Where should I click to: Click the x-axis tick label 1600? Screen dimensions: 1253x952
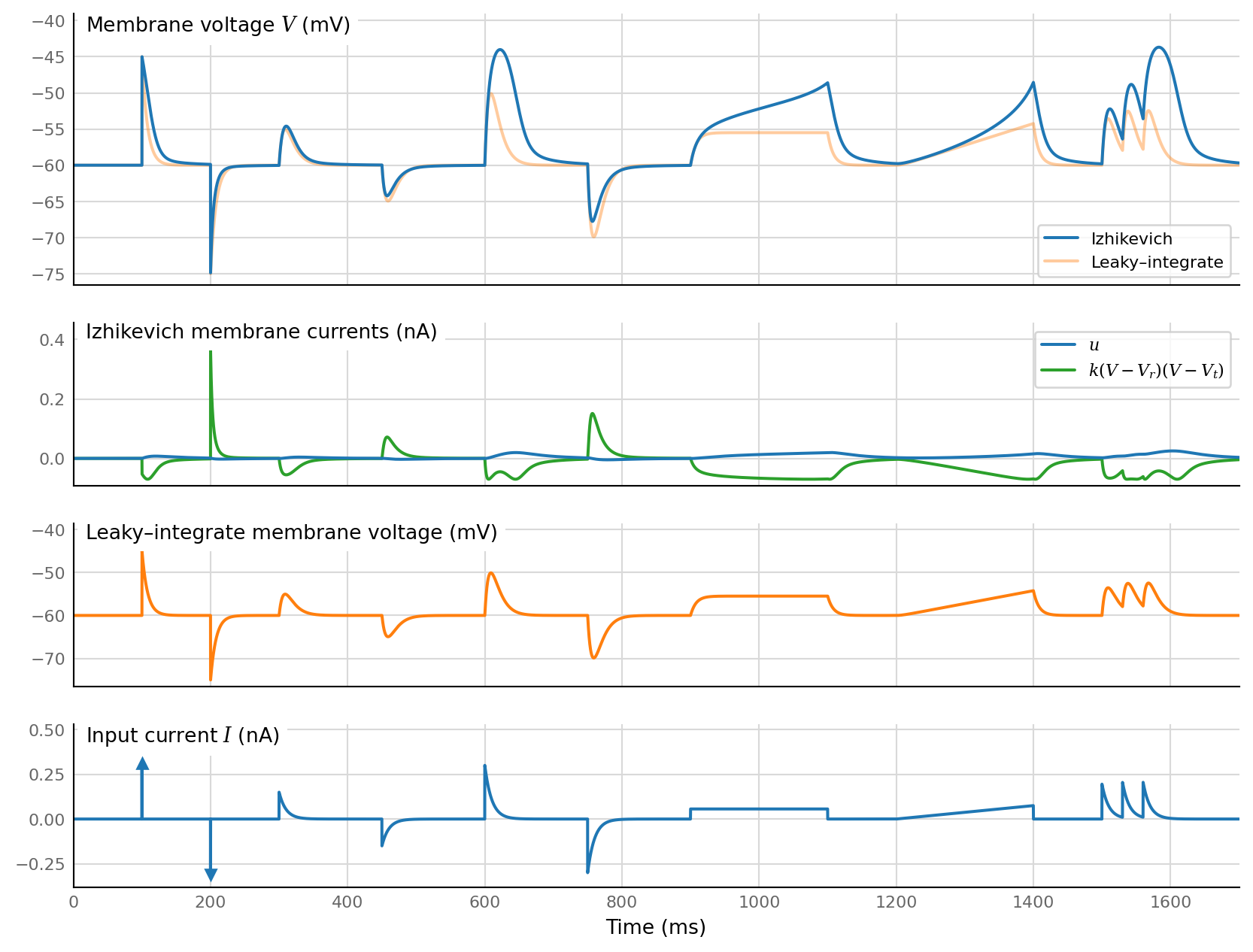tap(1170, 902)
